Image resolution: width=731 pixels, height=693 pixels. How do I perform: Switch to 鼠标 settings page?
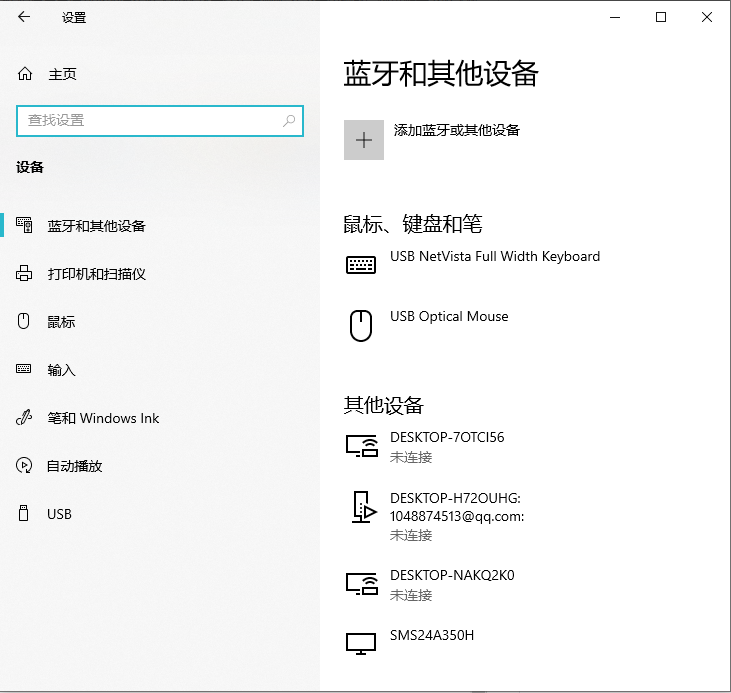(x=61, y=322)
